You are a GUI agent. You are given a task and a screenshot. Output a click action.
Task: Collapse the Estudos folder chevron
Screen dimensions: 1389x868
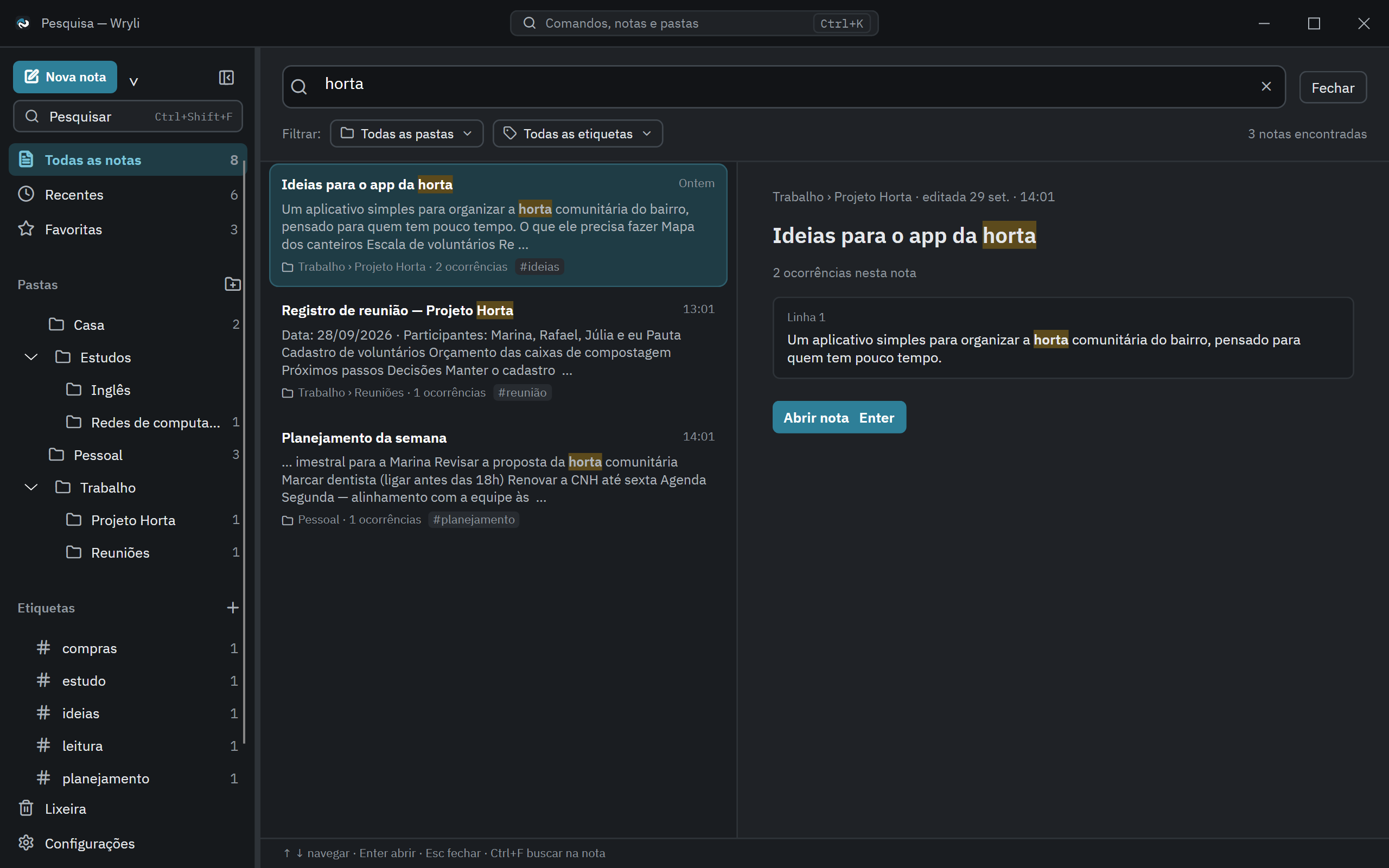click(x=31, y=357)
